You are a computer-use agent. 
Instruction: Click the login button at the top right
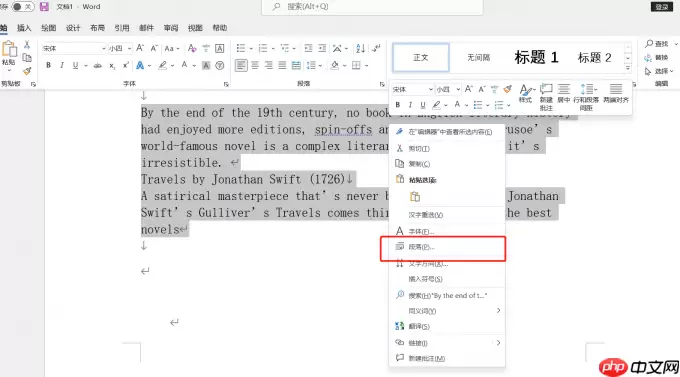tap(661, 7)
